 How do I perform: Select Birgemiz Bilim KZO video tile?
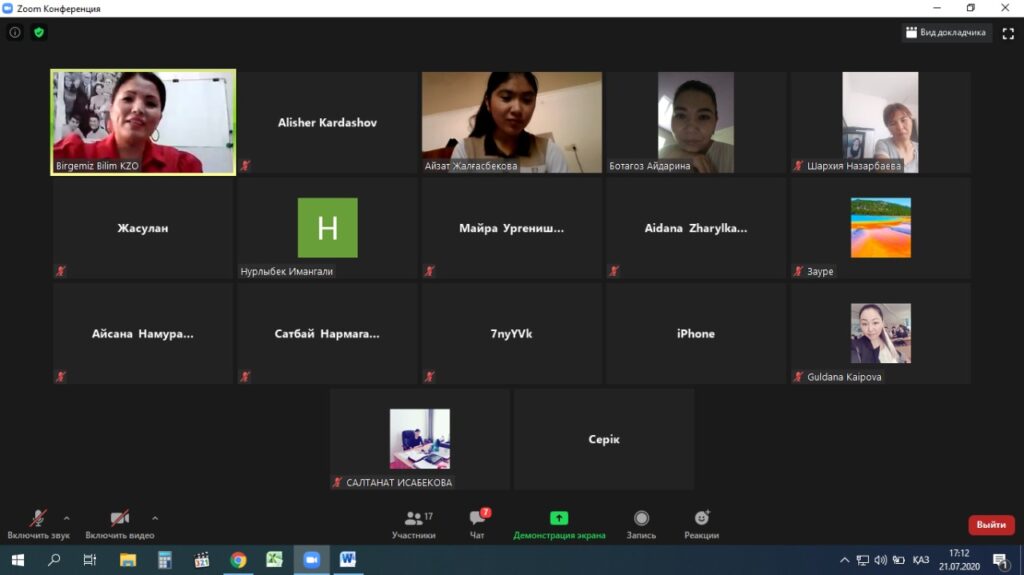pos(143,122)
